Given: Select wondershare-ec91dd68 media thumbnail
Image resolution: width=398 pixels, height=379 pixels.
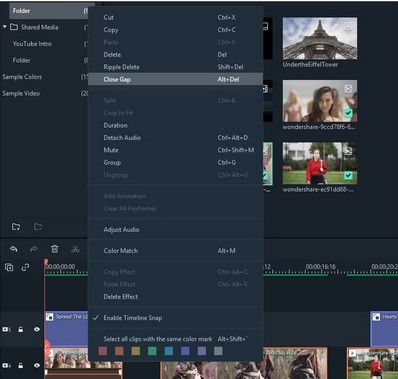Looking at the screenshot, I should (x=320, y=163).
